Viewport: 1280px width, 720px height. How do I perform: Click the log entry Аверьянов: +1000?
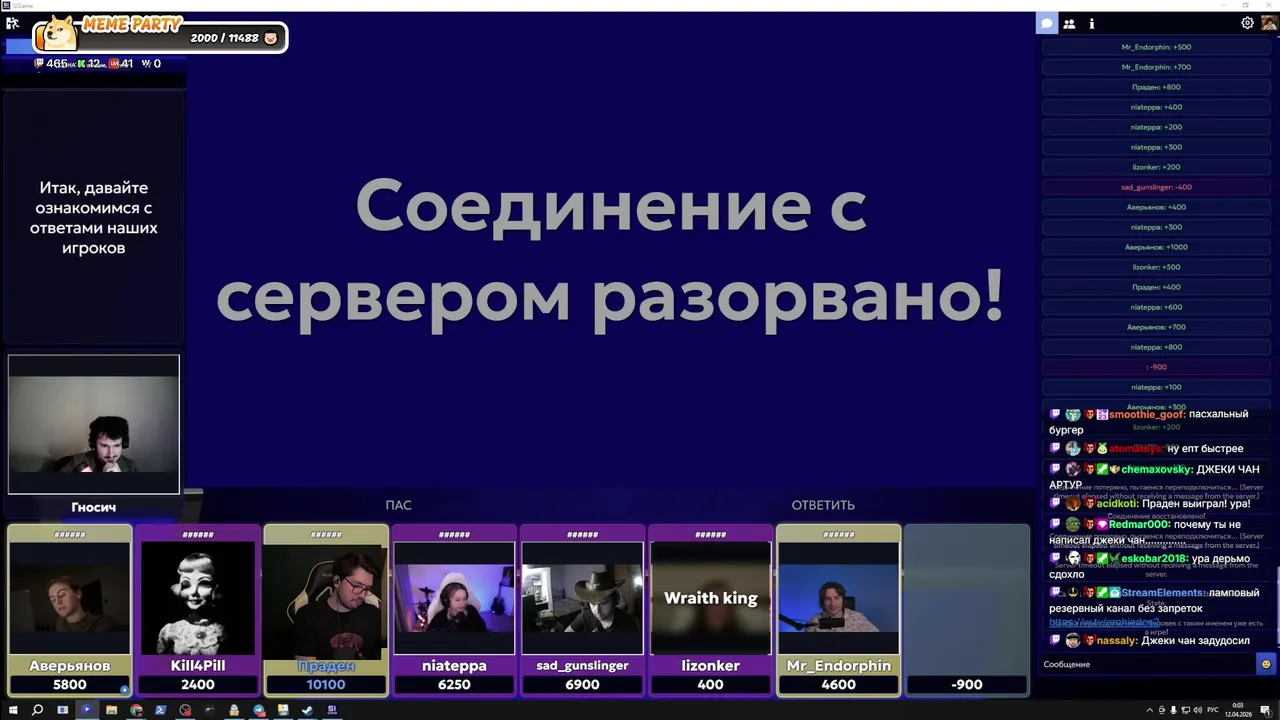(x=1156, y=247)
